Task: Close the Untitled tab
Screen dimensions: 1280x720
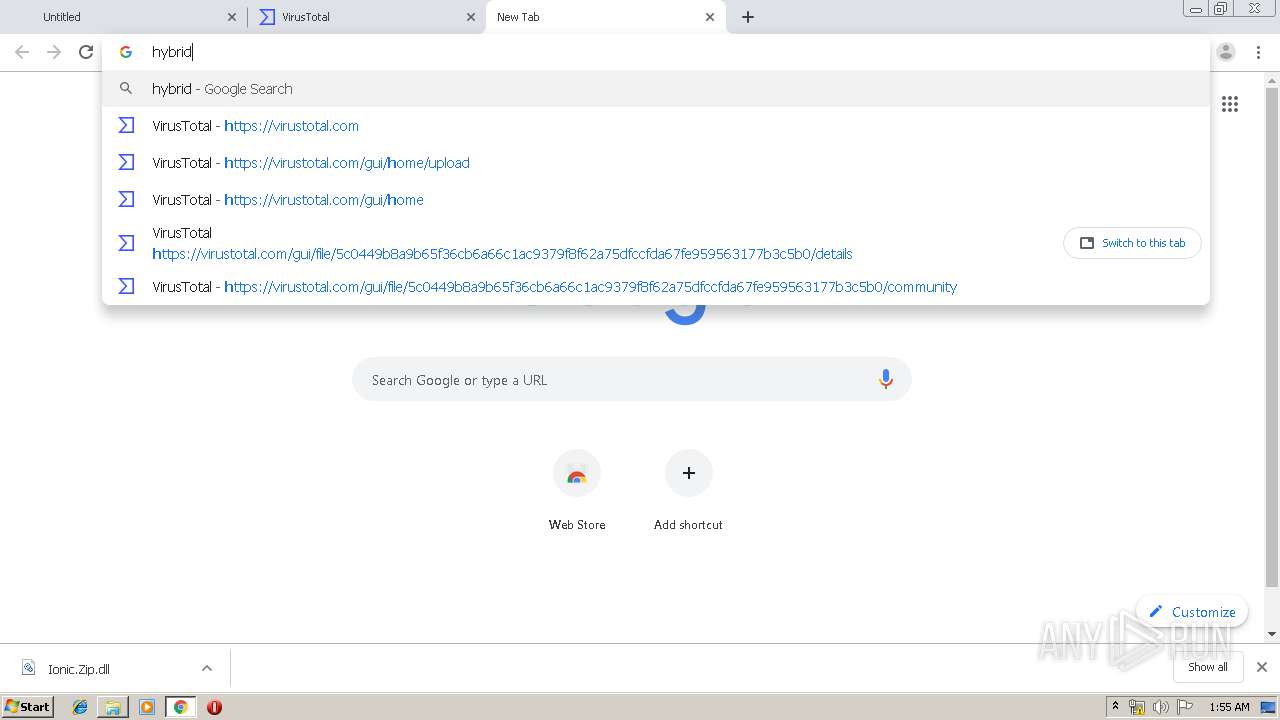Action: (232, 17)
